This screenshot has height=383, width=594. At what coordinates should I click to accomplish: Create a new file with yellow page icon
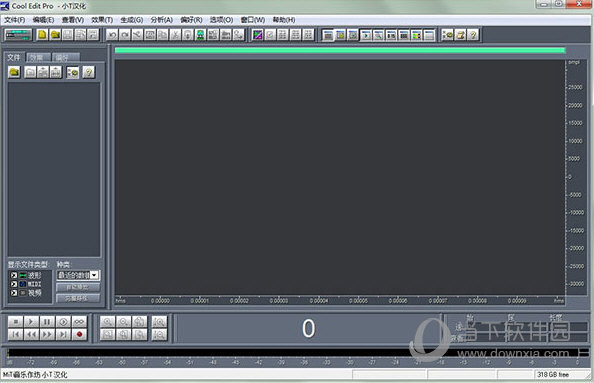tap(42, 35)
